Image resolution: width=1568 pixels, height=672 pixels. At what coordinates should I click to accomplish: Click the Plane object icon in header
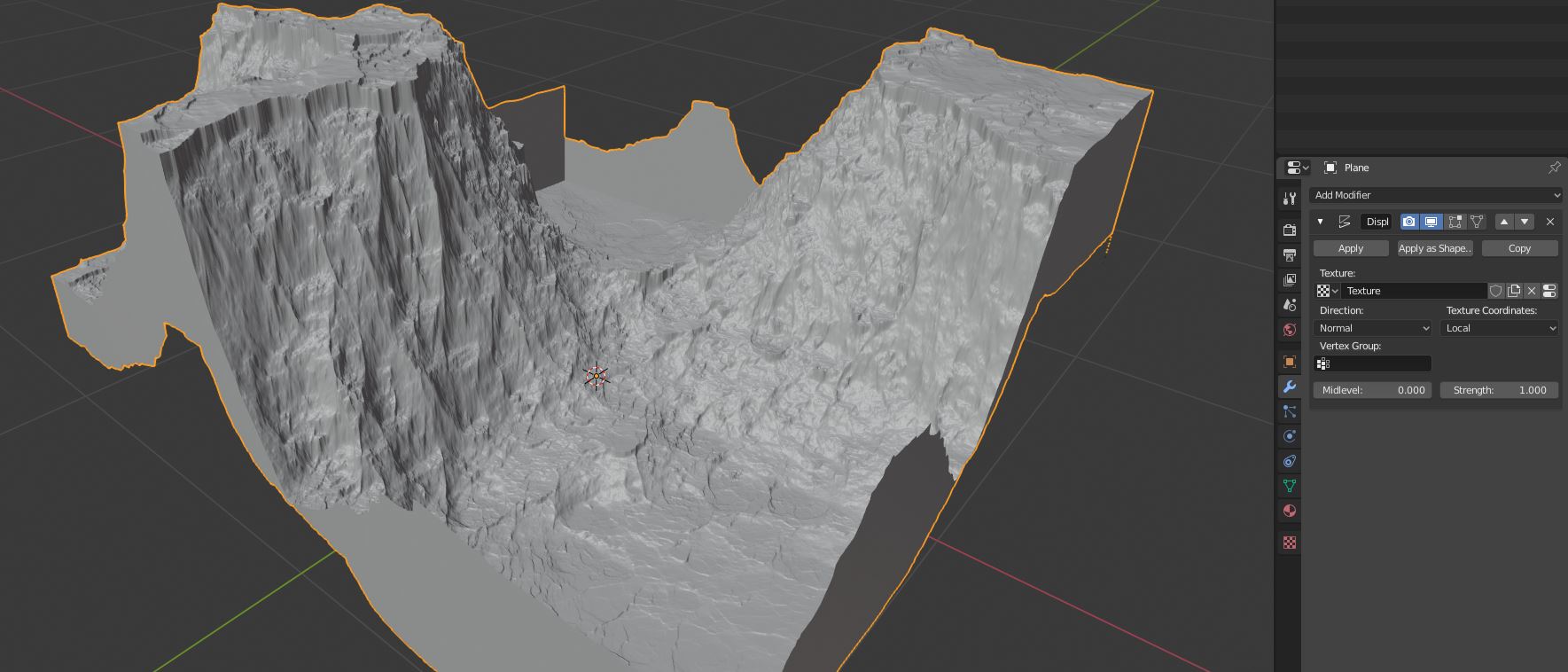(x=1330, y=168)
